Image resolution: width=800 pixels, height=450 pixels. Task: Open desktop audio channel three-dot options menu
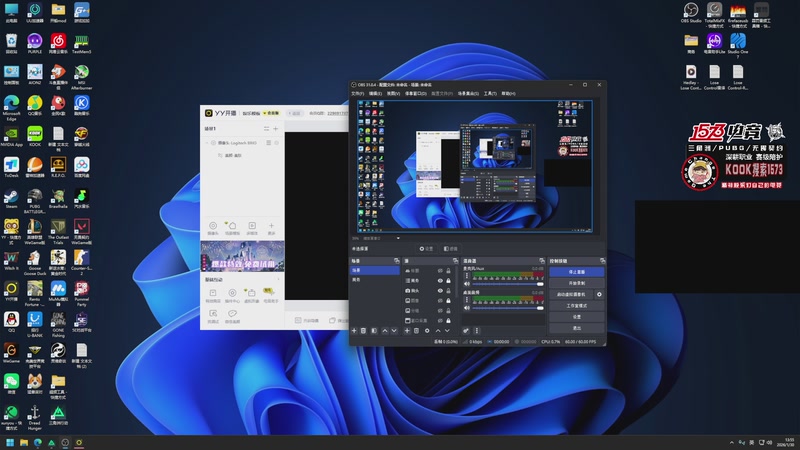point(466,299)
